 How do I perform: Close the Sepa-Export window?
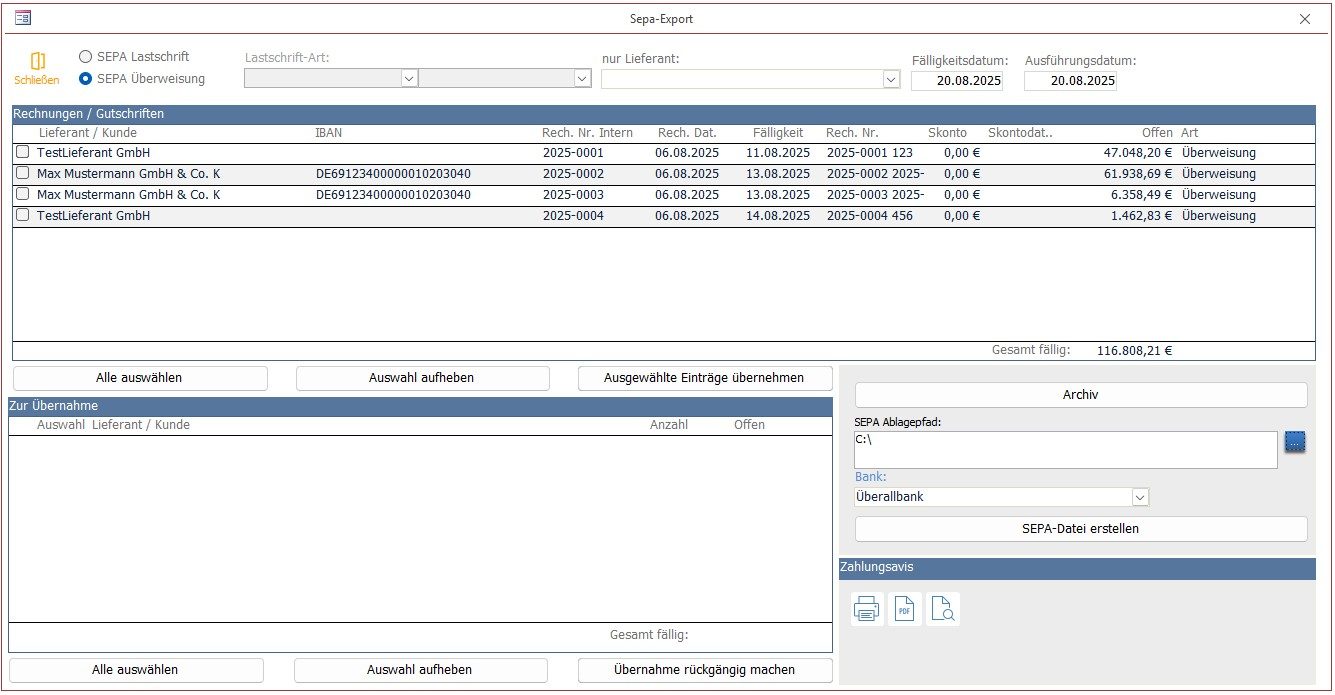click(x=1305, y=19)
